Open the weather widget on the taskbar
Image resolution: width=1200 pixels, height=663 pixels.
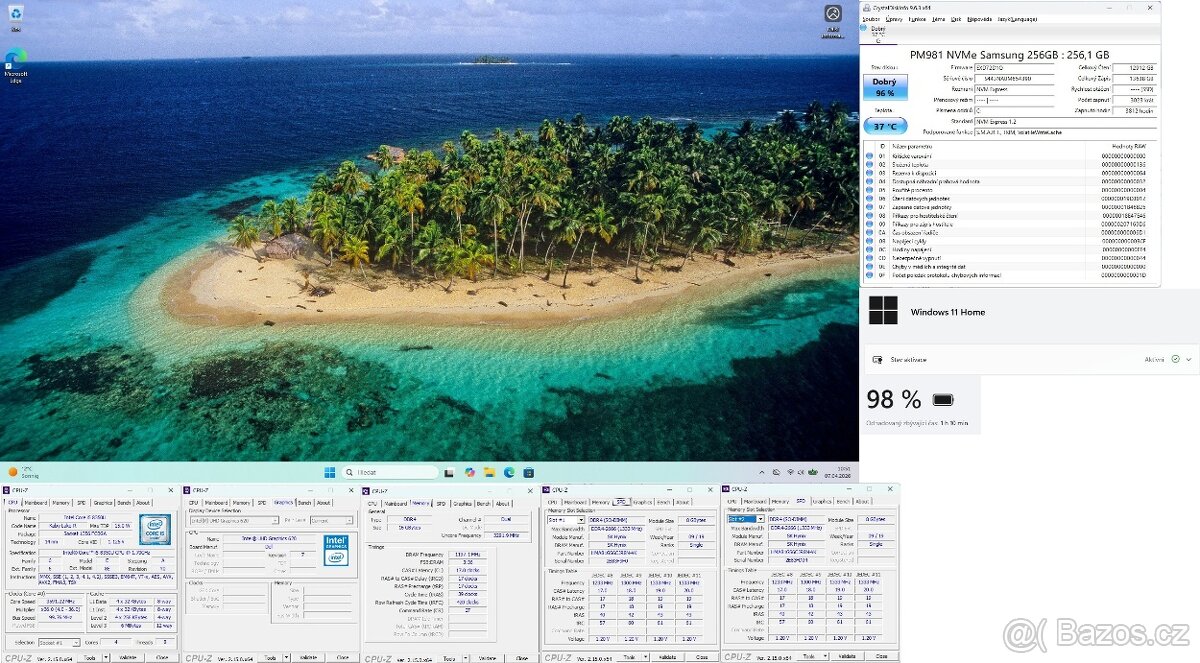[22, 472]
